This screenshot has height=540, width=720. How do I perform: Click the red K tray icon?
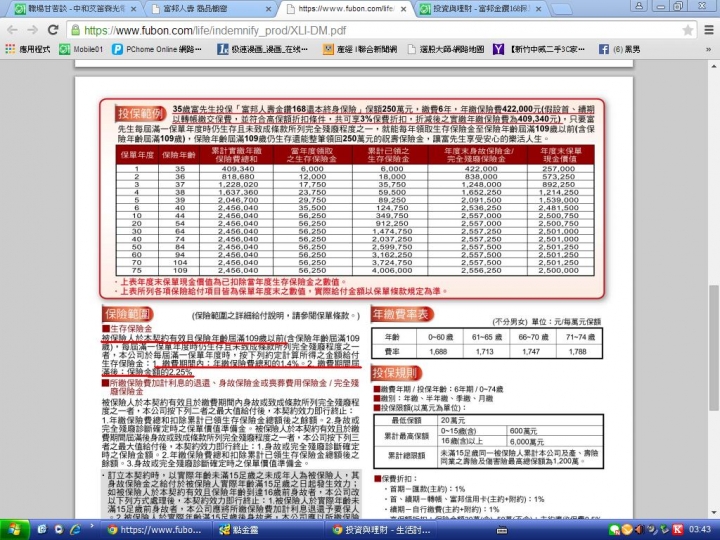678,529
